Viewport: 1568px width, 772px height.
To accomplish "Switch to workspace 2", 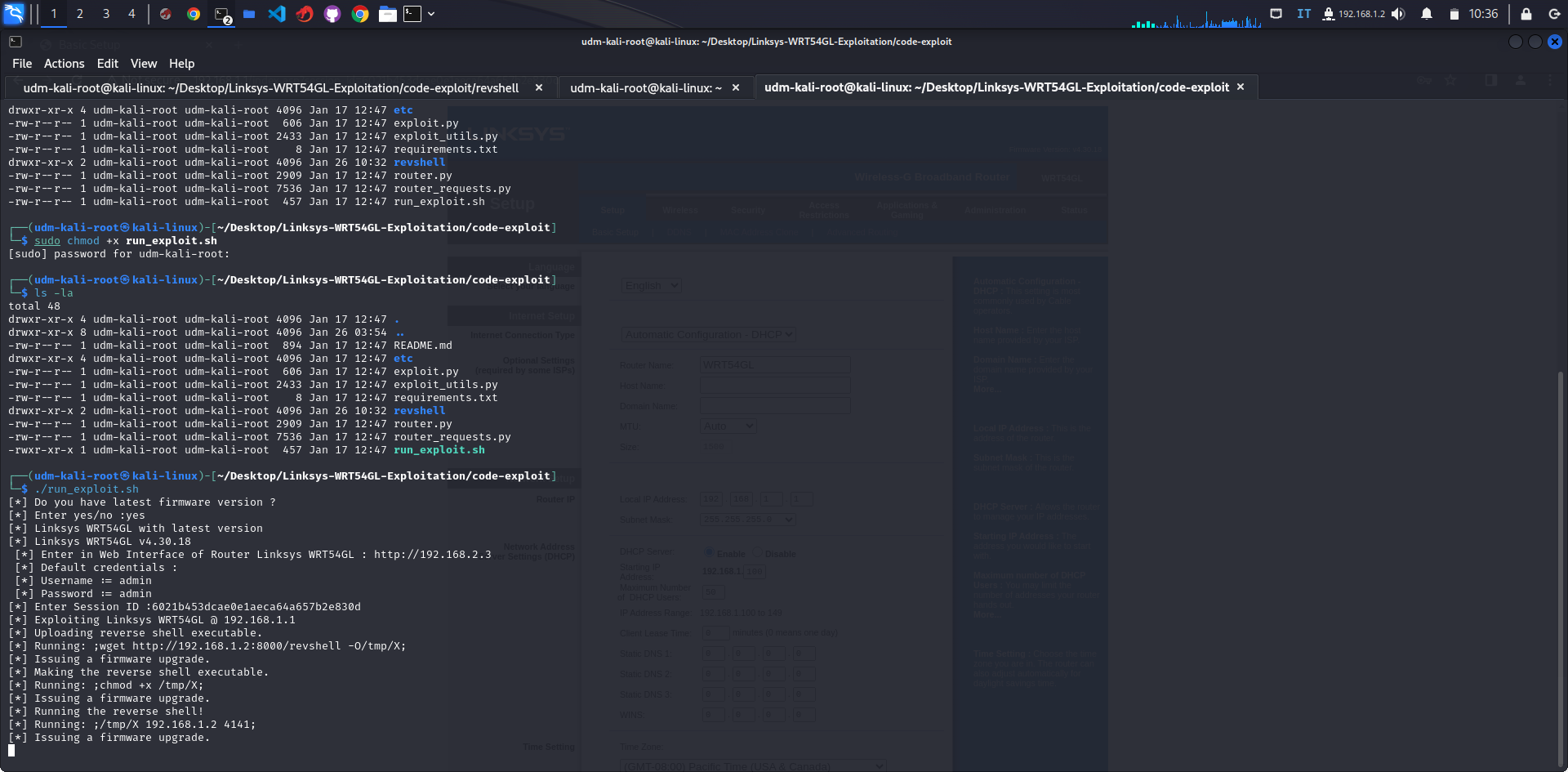I will tap(80, 14).
